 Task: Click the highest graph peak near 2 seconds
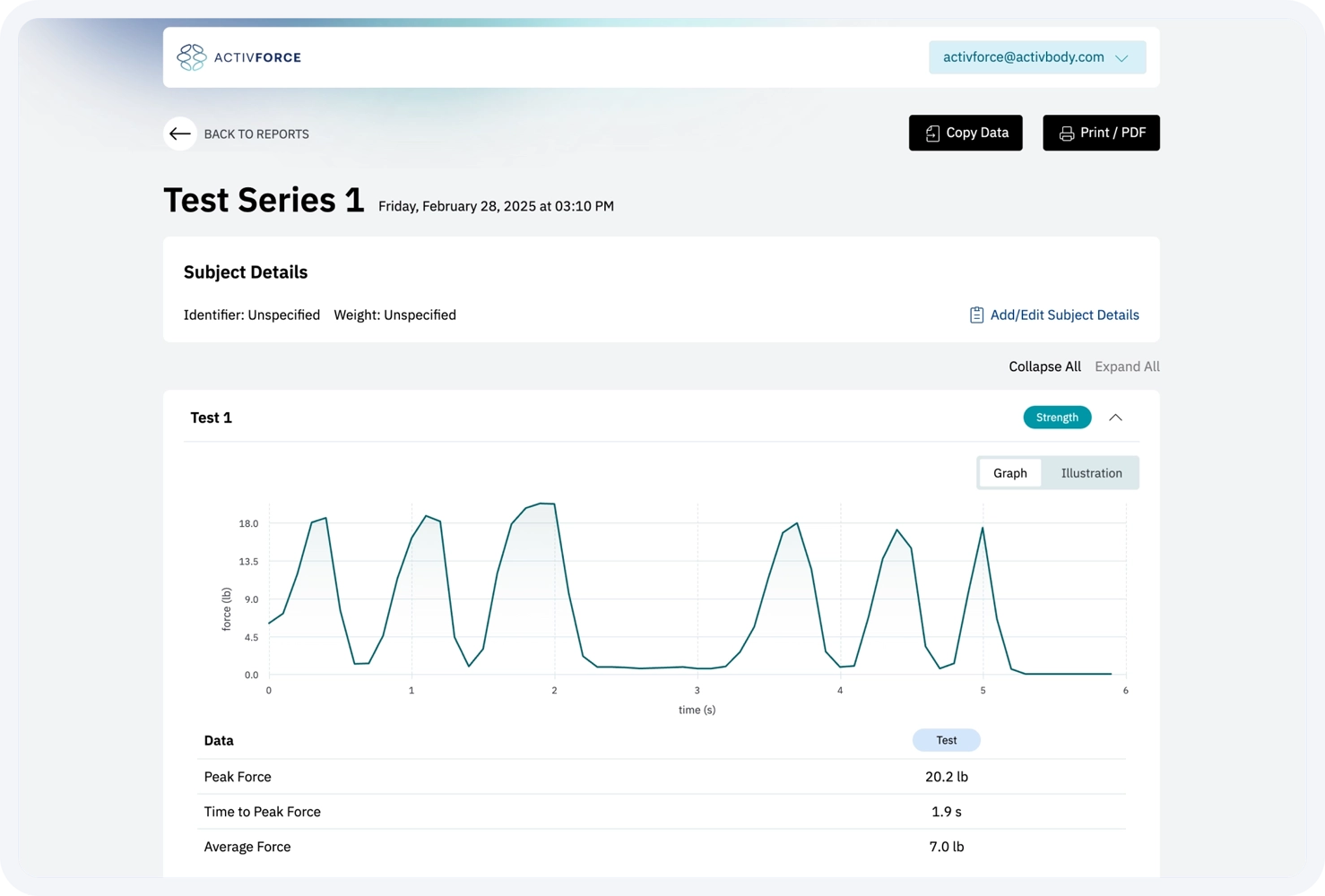546,504
